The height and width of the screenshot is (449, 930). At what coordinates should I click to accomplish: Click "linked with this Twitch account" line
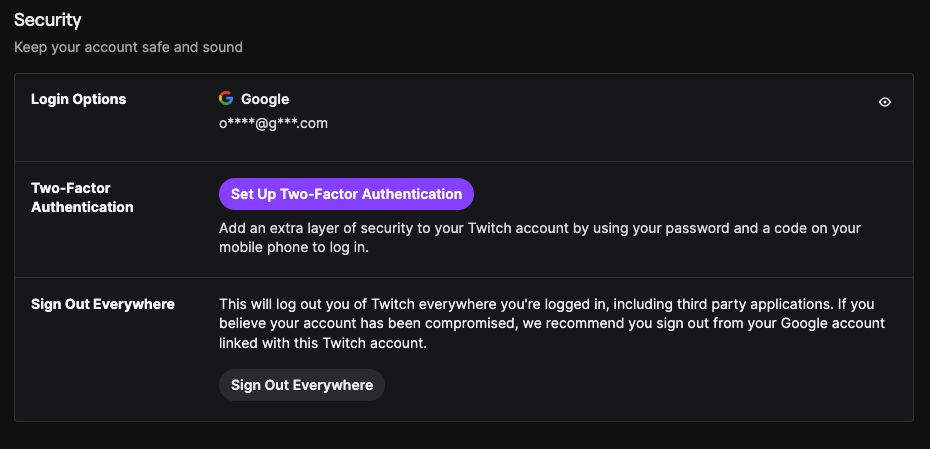322,343
